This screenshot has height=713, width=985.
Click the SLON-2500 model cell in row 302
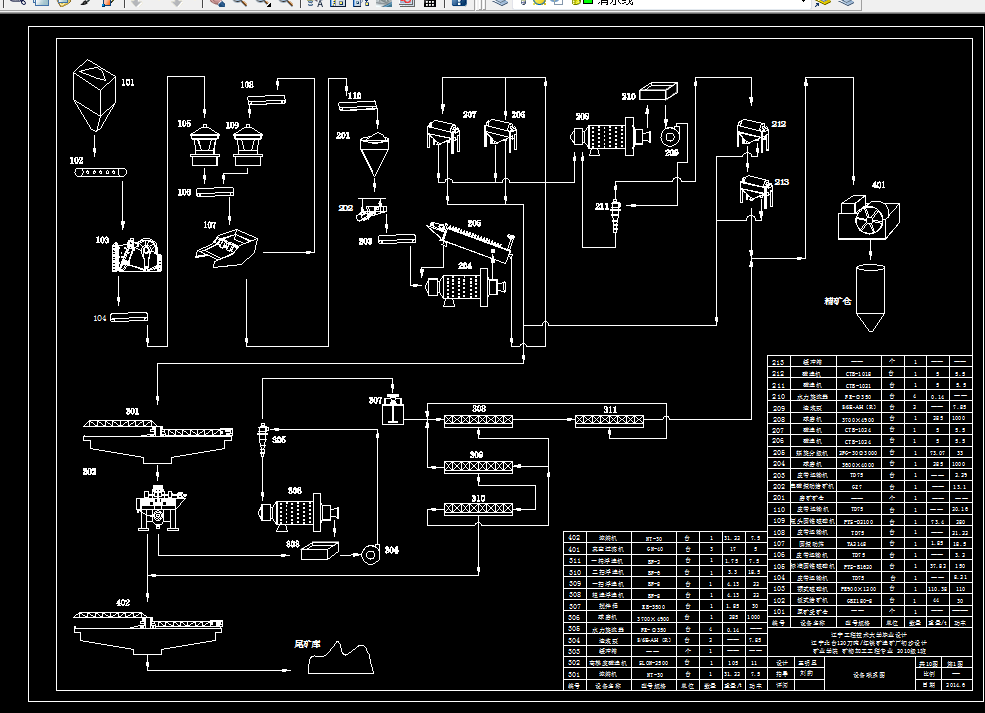654,663
